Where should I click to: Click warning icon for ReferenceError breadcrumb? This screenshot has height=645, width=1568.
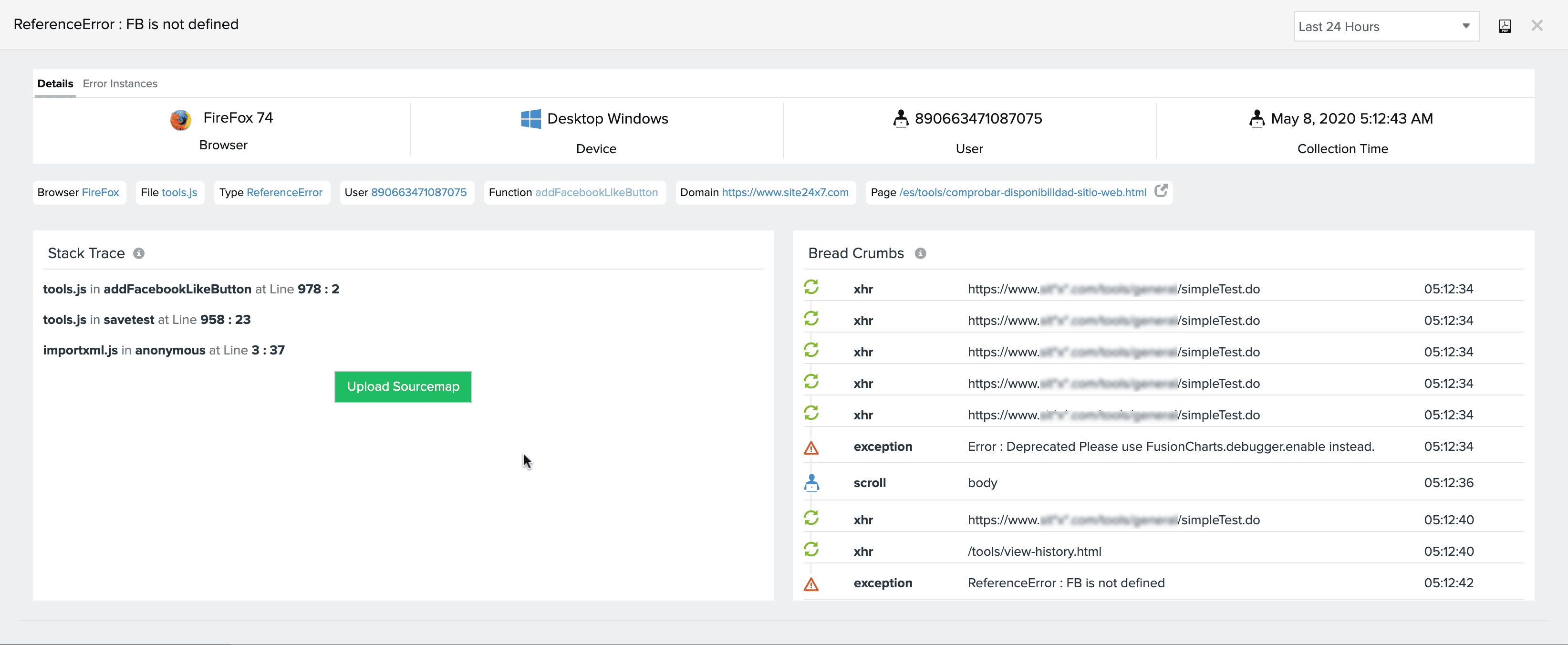pyautogui.click(x=811, y=584)
